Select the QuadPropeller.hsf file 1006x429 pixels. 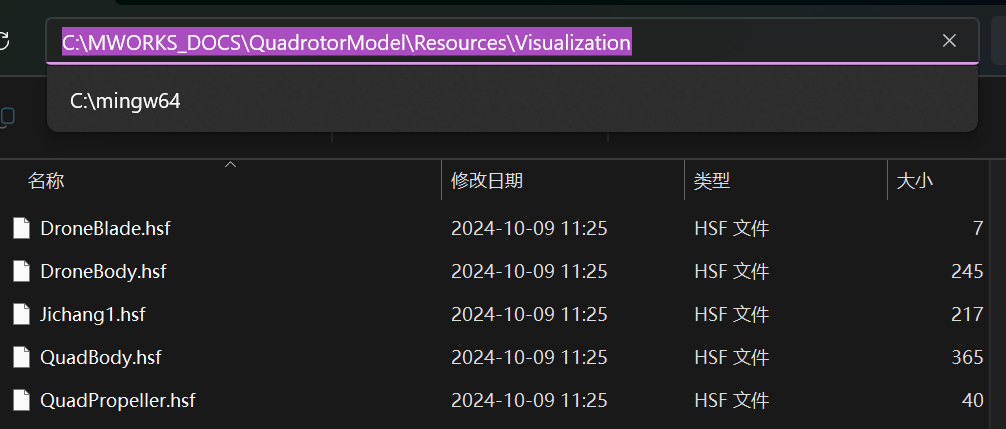(x=117, y=401)
